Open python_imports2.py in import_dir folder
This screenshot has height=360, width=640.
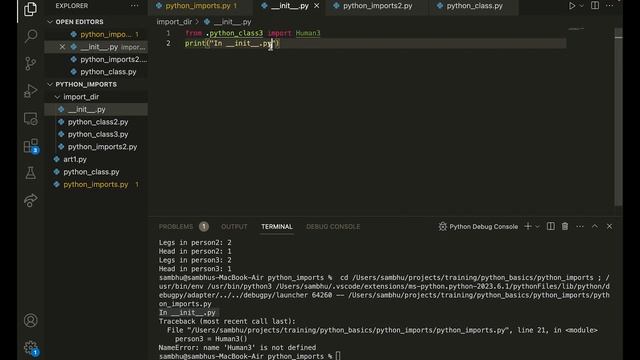click(x=102, y=147)
